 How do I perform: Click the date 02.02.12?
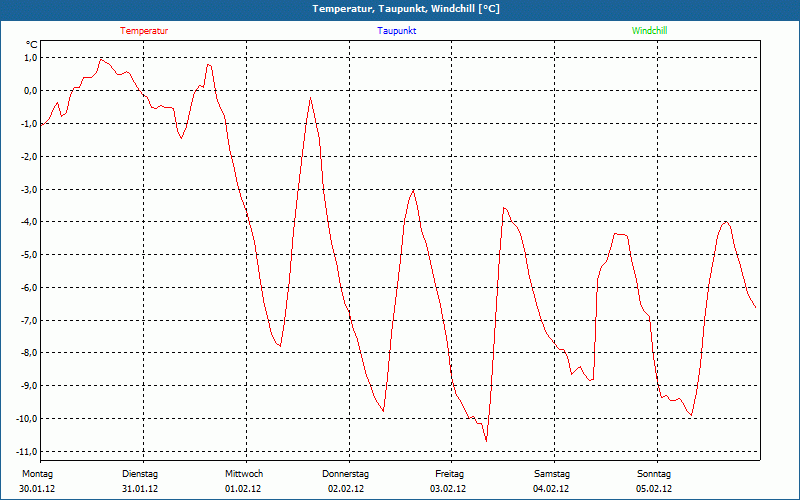point(346,489)
